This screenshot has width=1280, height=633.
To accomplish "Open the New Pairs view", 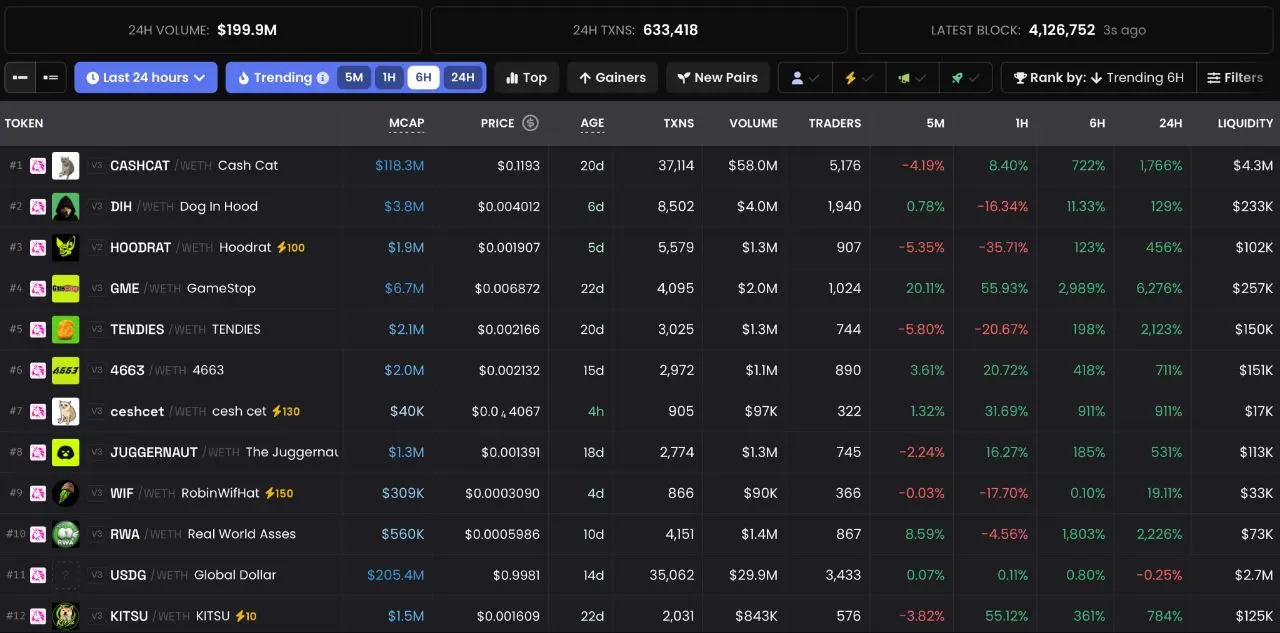I will [717, 77].
